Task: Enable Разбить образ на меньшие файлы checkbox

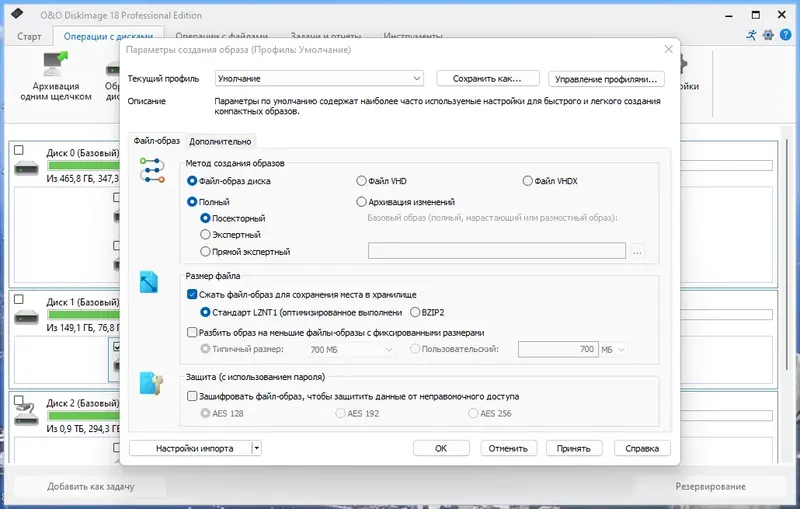Action: pyautogui.click(x=192, y=333)
